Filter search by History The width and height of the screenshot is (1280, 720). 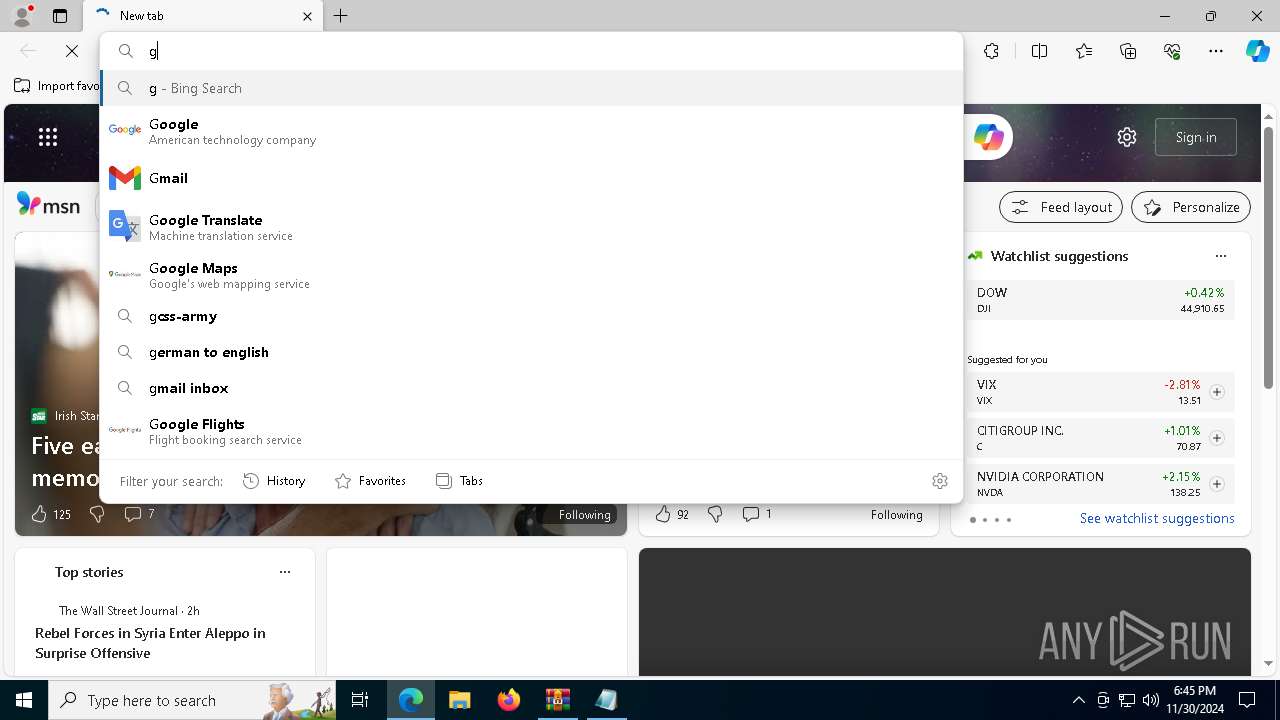tap(274, 481)
